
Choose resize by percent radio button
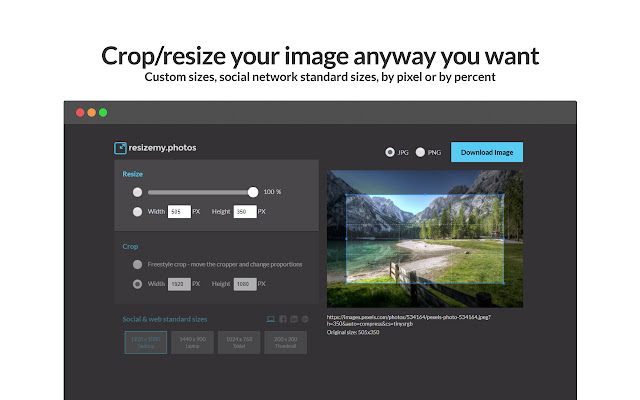[x=138, y=192]
